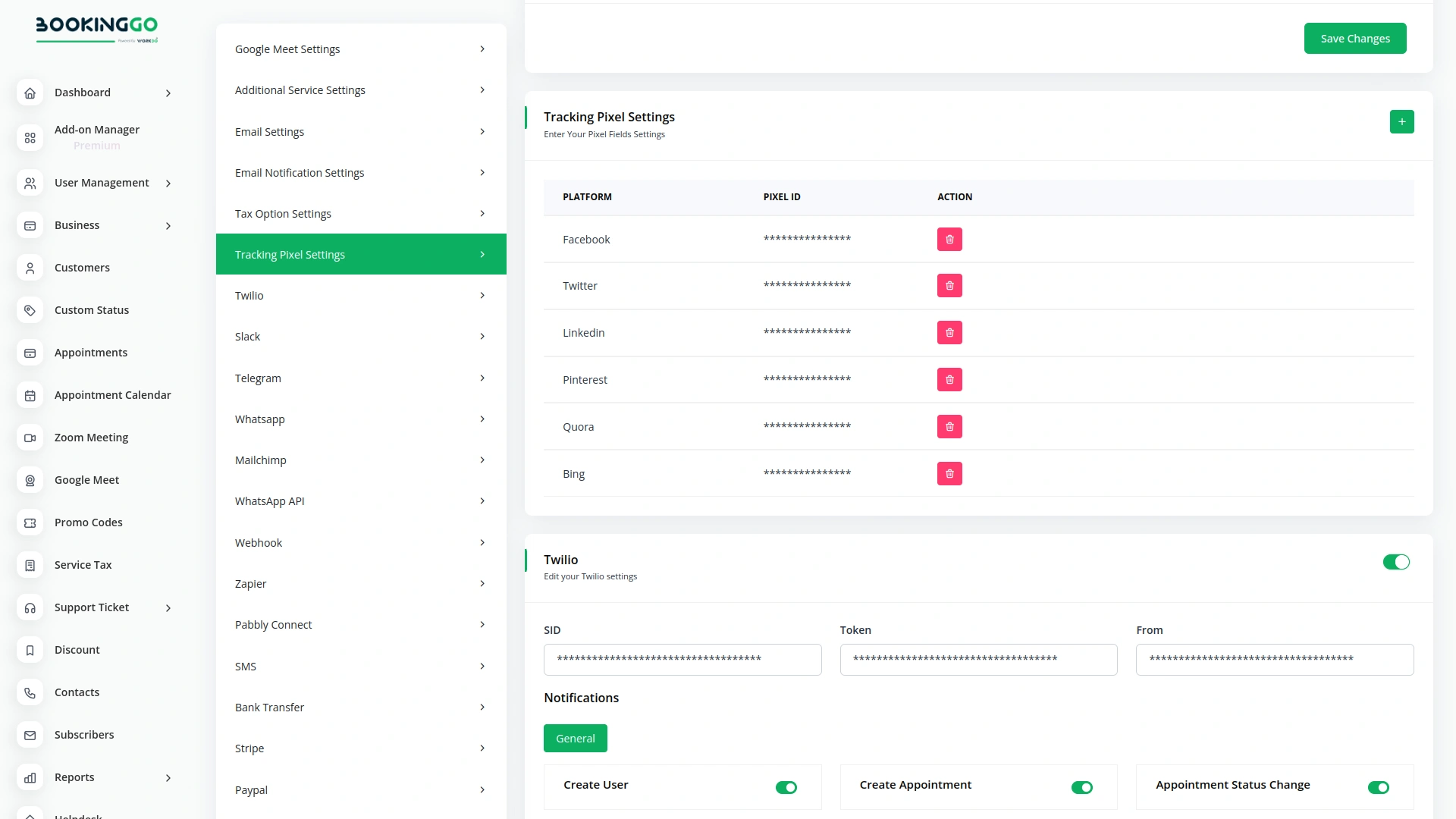Expand the Email Notification Settings section
Viewport: 1456px width, 819px height.
pos(361,172)
